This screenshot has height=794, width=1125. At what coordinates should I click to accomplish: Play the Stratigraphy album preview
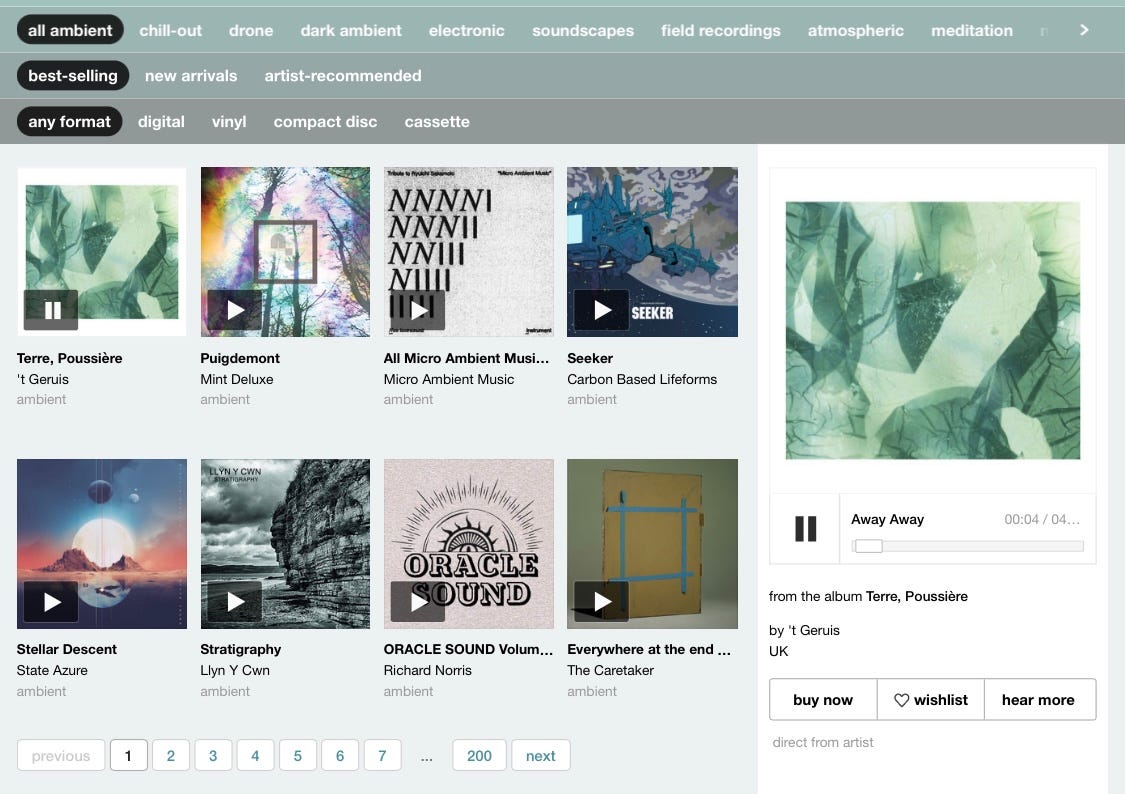click(235, 602)
